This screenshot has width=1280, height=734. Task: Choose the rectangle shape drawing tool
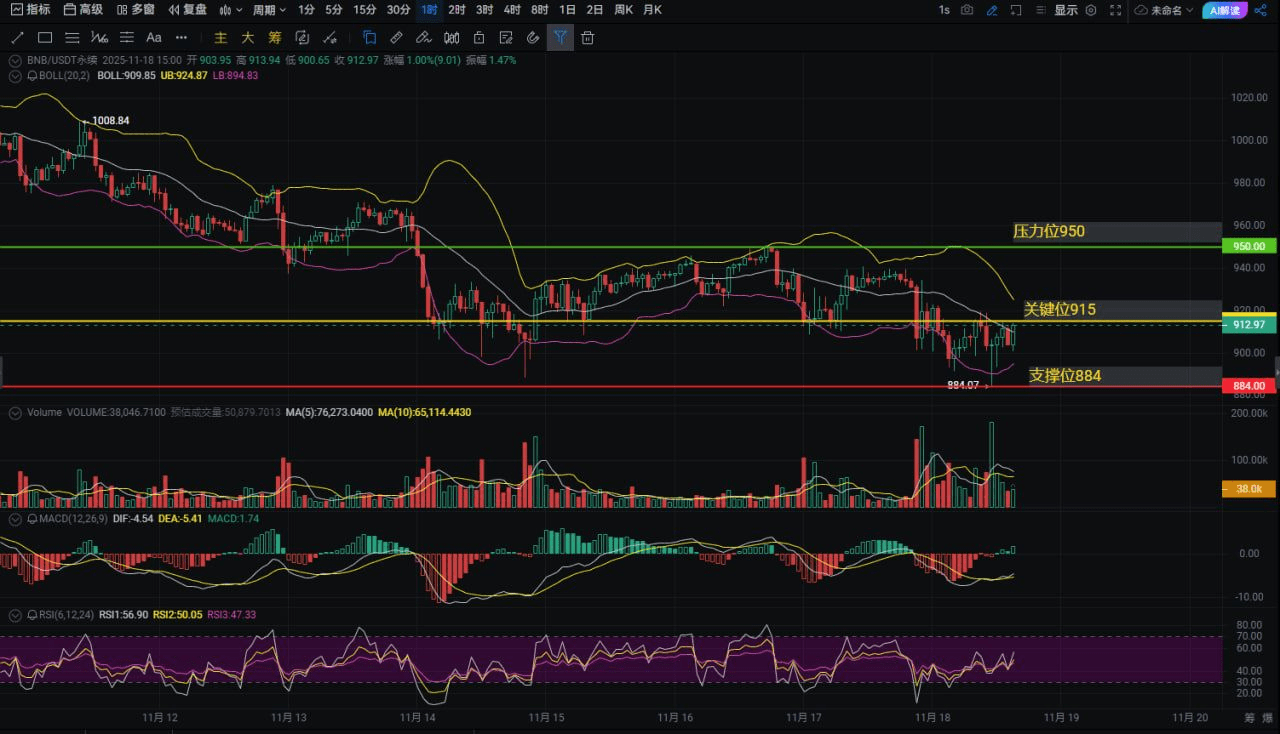pyautogui.click(x=45, y=38)
